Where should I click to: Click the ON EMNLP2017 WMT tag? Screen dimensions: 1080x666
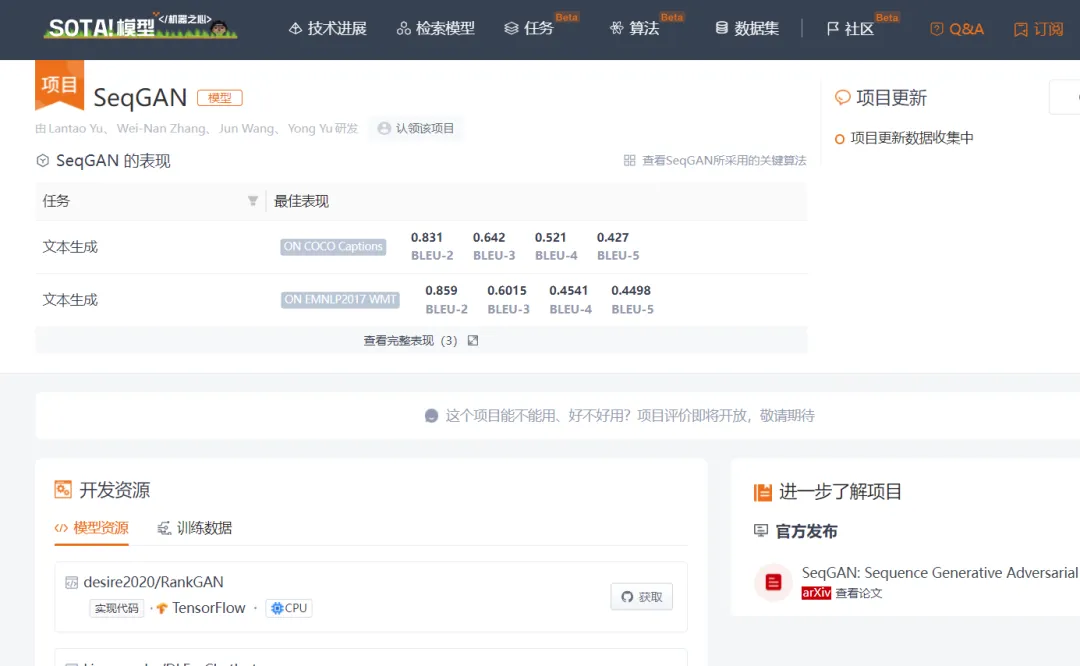pyautogui.click(x=340, y=300)
